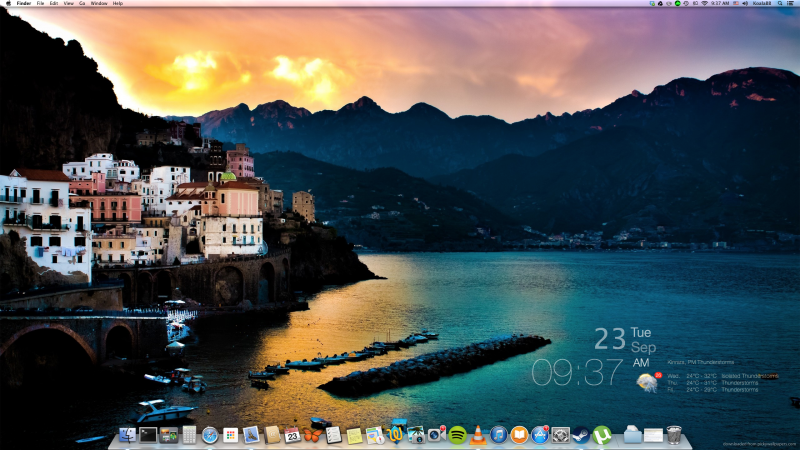Screen dimensions: 800x450
Task: Open the Window menu
Action: pyautogui.click(x=99, y=4)
